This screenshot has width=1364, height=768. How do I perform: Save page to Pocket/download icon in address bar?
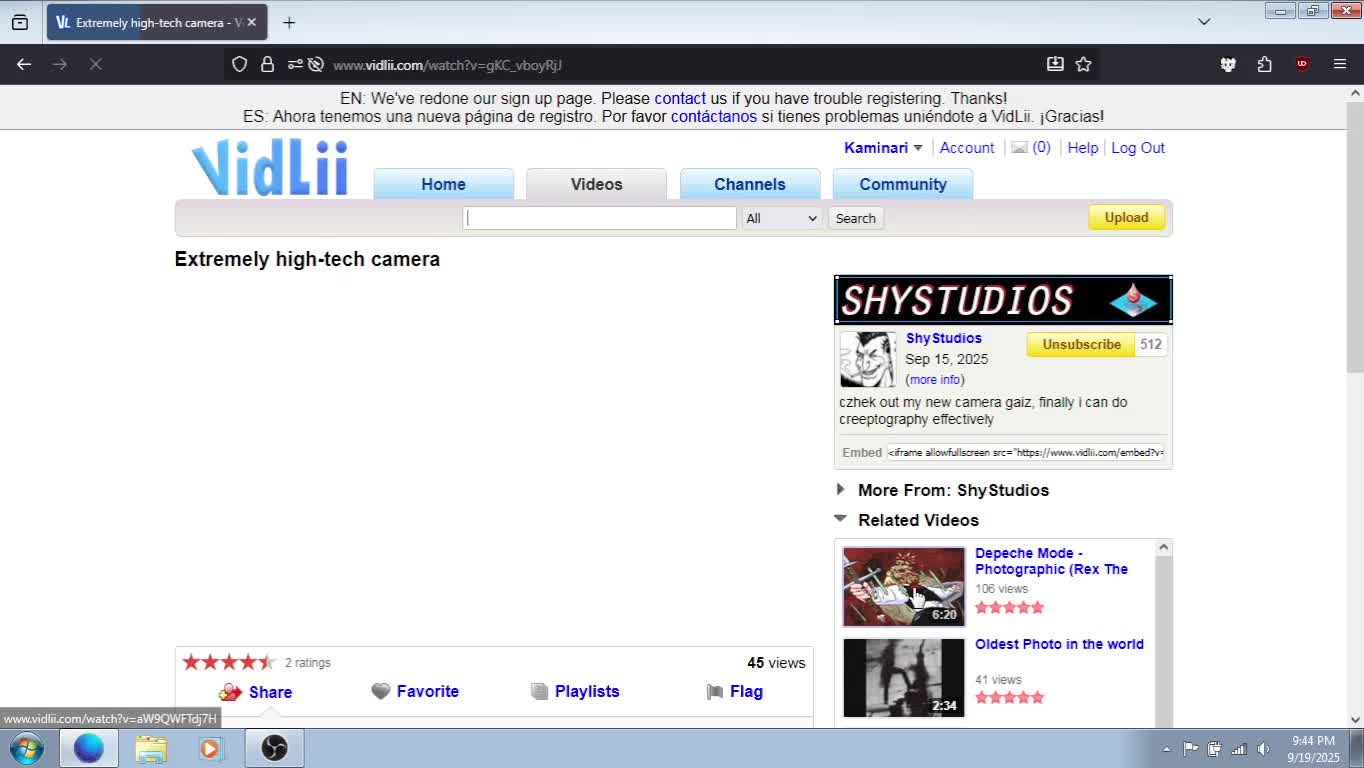[x=1055, y=64]
